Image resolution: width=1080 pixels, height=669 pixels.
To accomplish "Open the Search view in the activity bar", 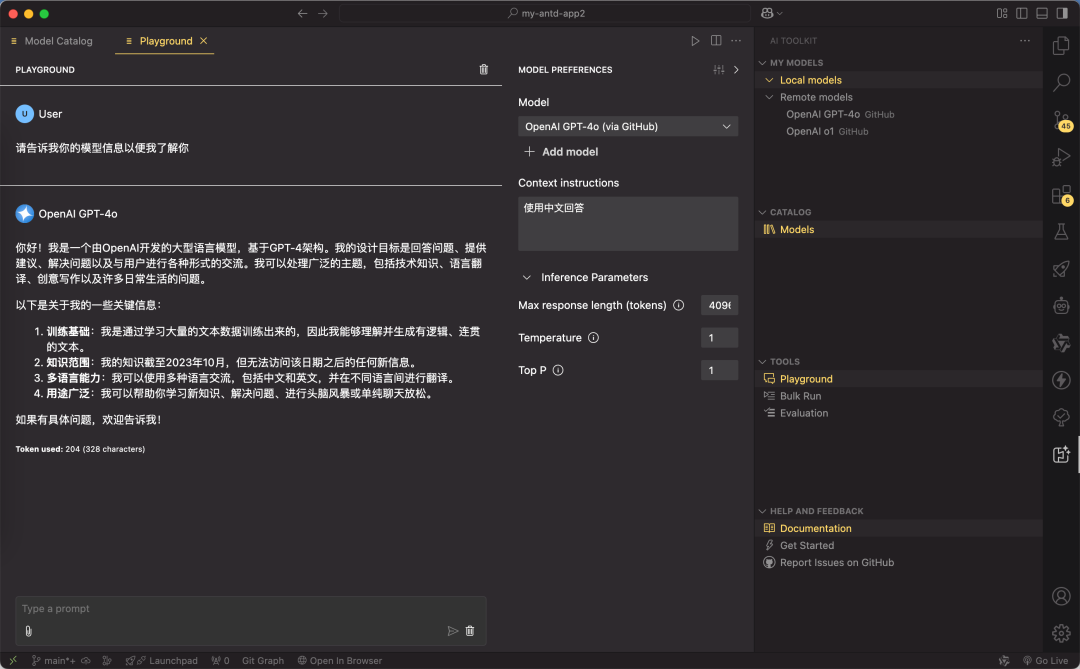I will coord(1060,83).
